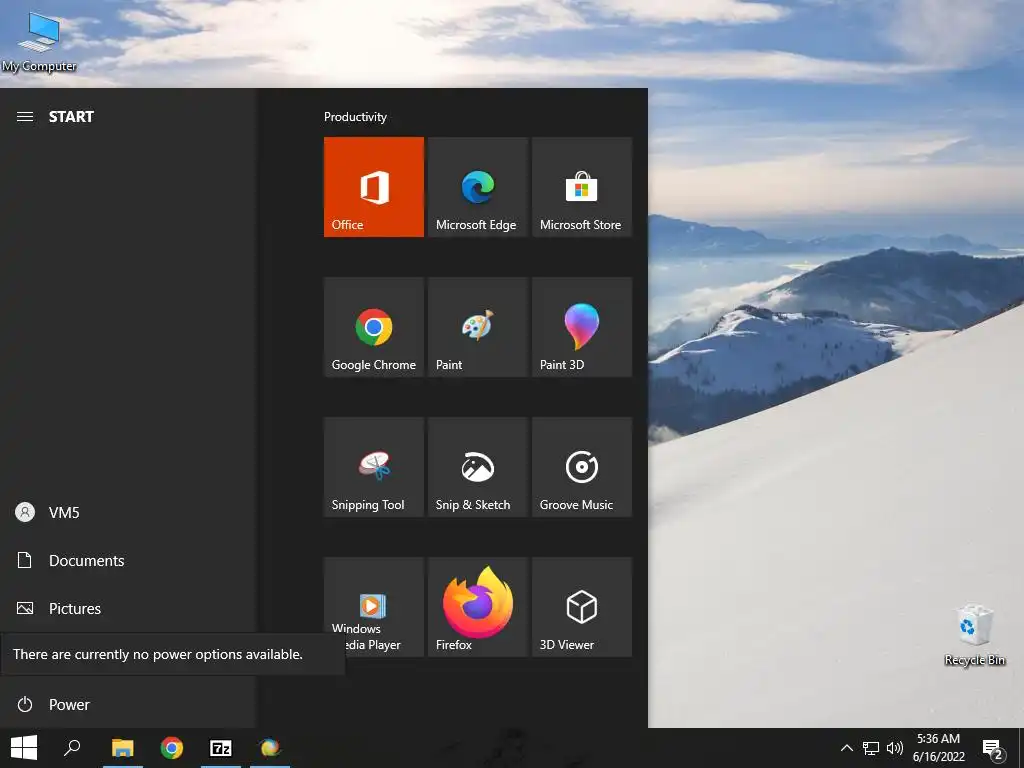Launch the Snipping Tool tile

coord(374,467)
